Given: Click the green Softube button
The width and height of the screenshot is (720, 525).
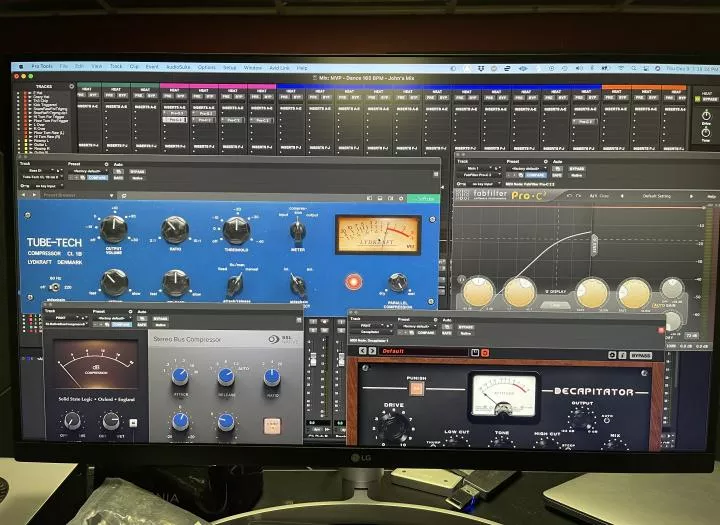Looking at the screenshot, I should point(423,198).
